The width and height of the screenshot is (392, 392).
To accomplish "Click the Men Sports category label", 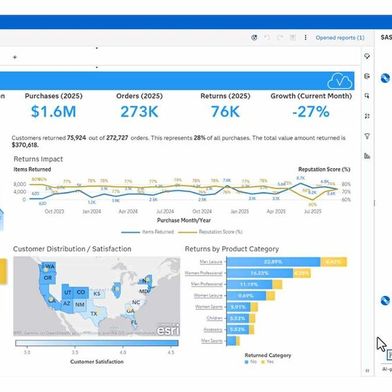I will click(212, 341).
